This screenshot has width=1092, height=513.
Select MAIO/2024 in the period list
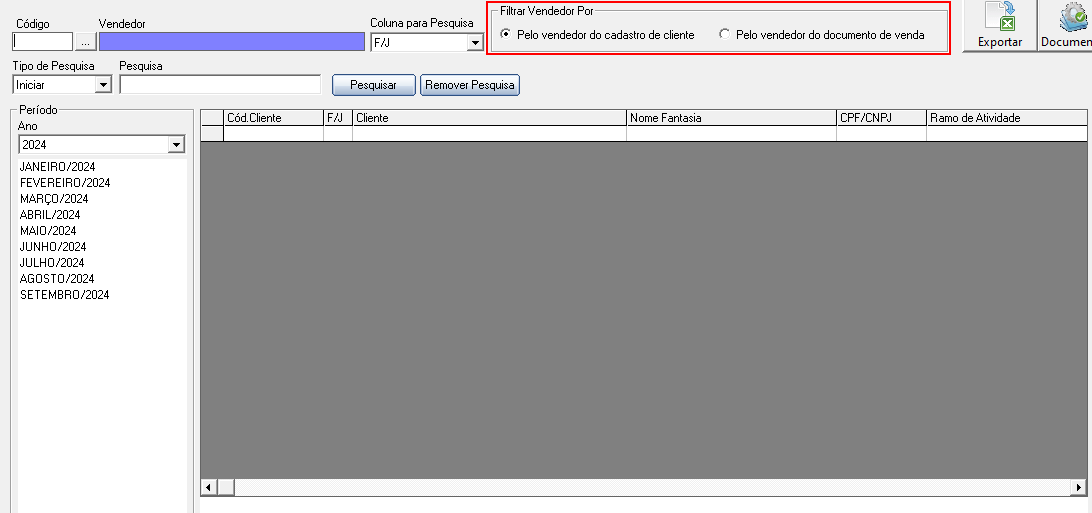tap(48, 231)
